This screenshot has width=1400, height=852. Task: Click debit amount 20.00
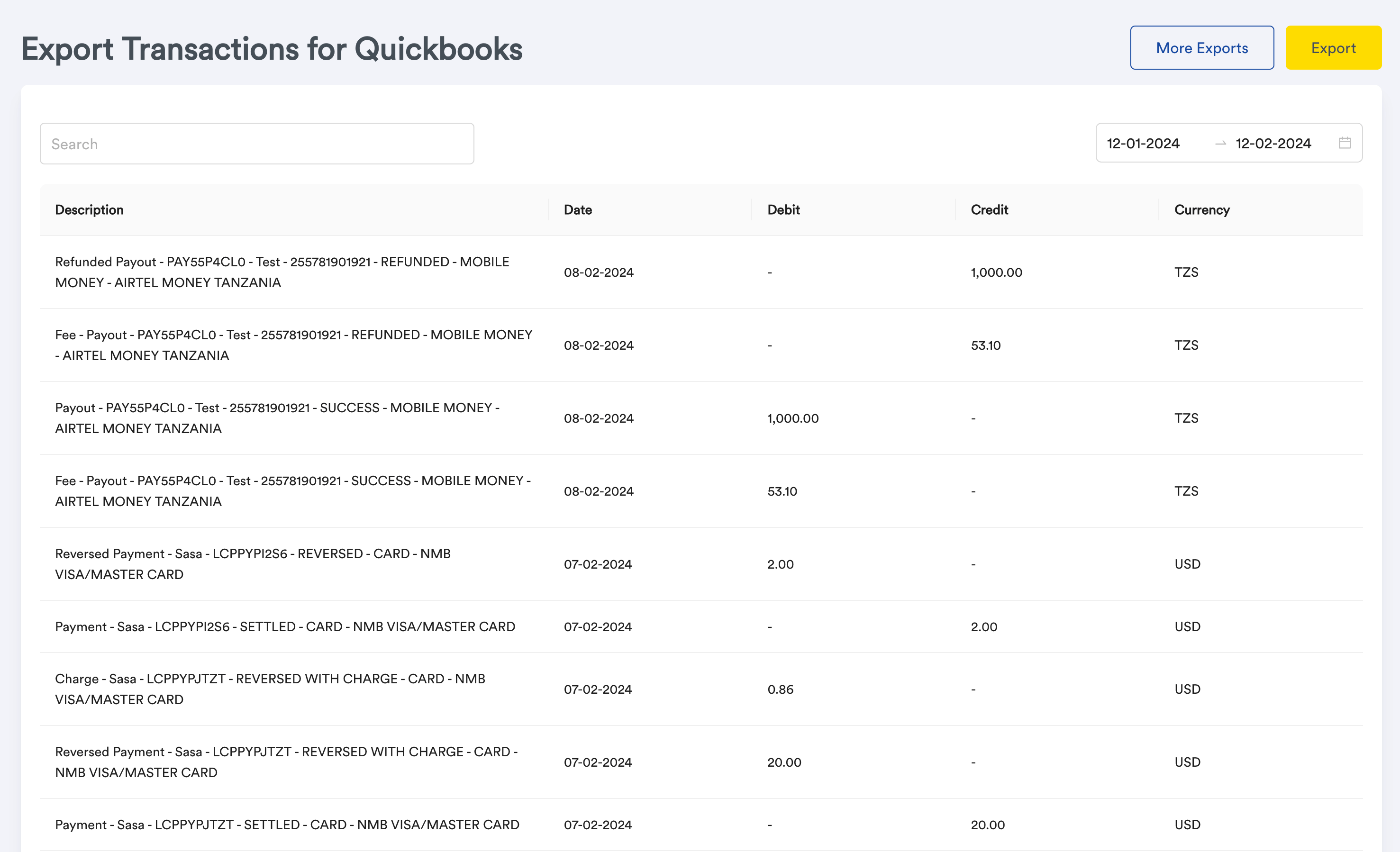(x=784, y=762)
